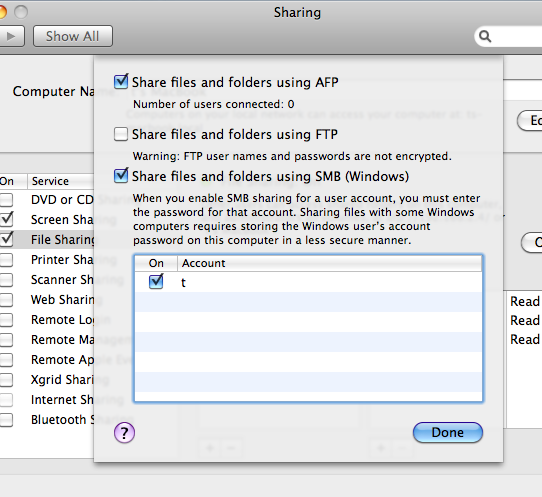
Task: Enable the Scanner Sharing service checkbox
Action: [7, 280]
